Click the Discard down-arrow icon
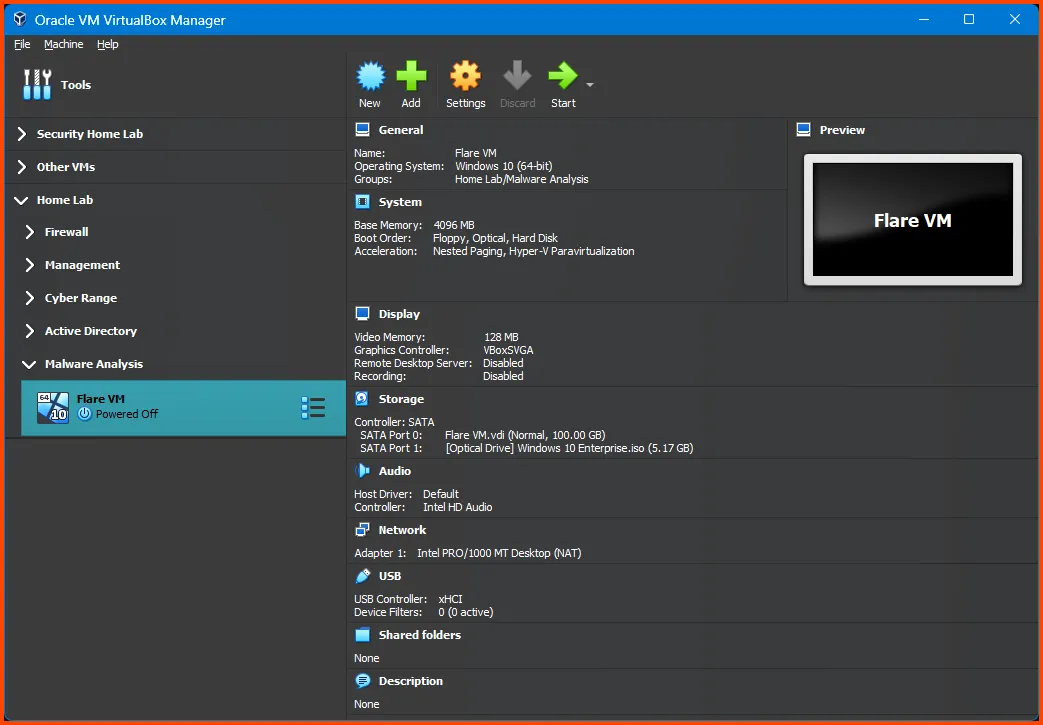The image size is (1043, 725). click(x=517, y=76)
